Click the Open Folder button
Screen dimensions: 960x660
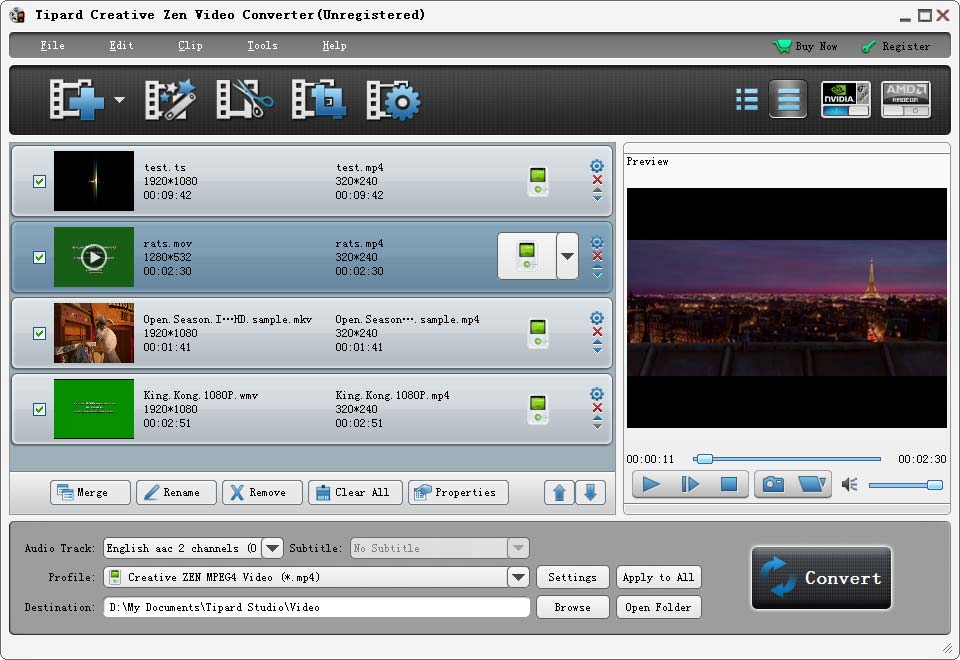pyautogui.click(x=659, y=607)
